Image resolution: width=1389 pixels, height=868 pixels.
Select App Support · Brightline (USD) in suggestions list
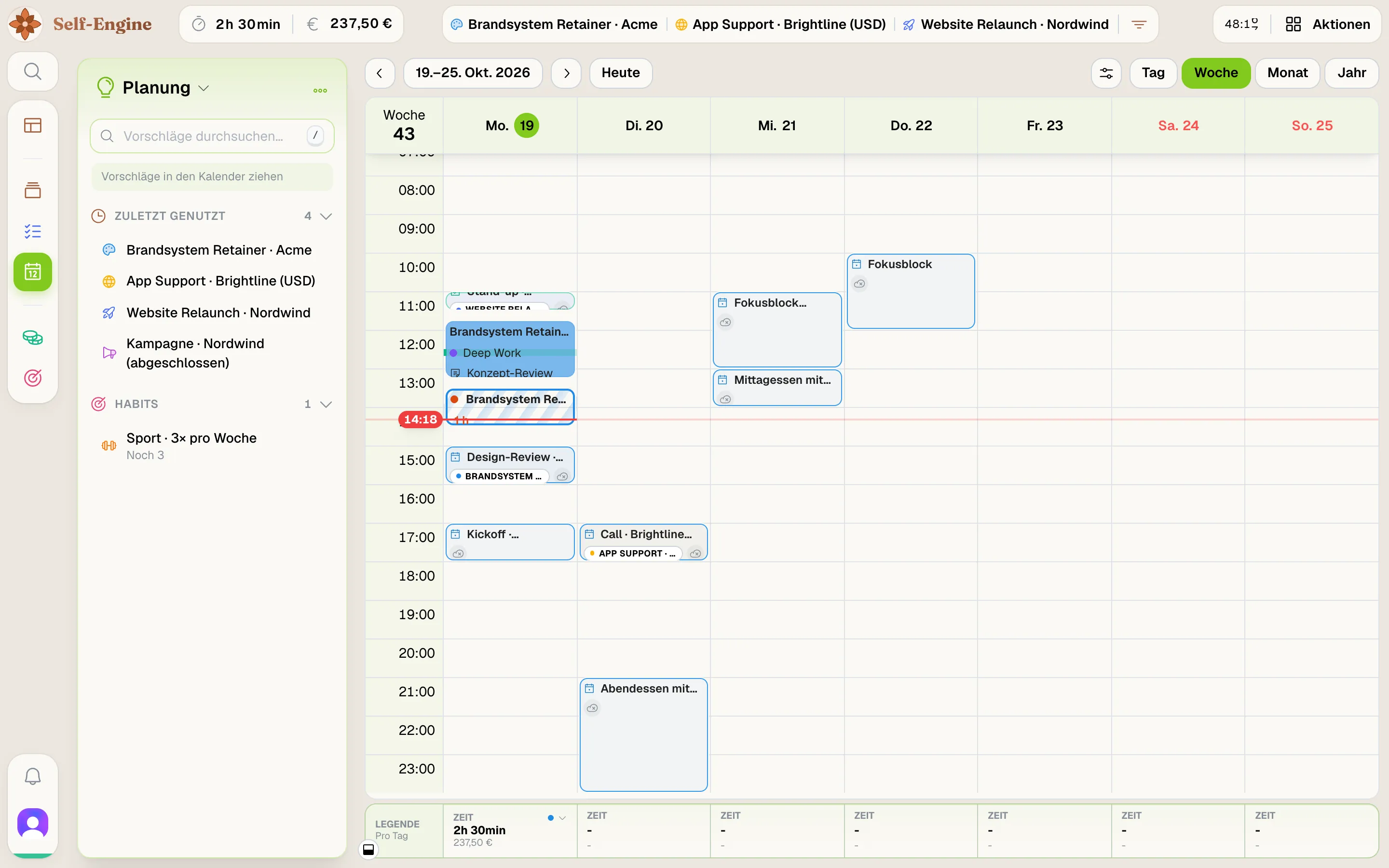[x=211, y=281]
